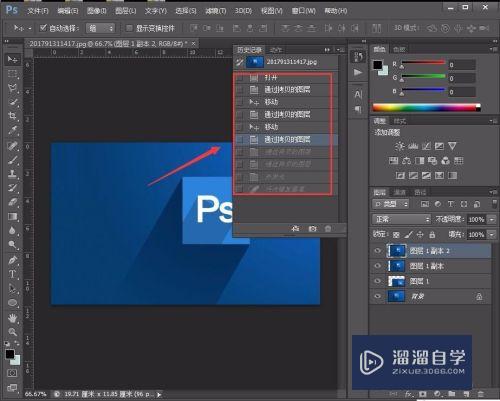The image size is (500, 401).
Task: Open the 文件(F) menu
Action: click(x=38, y=11)
